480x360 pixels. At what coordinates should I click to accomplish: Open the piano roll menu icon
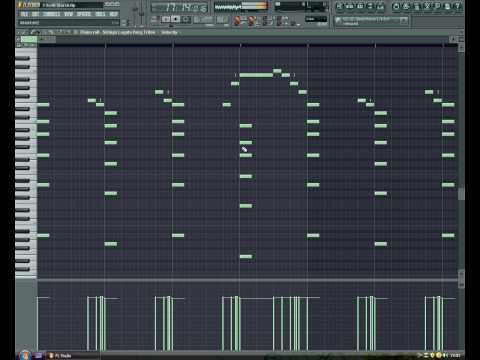[x=19, y=32]
